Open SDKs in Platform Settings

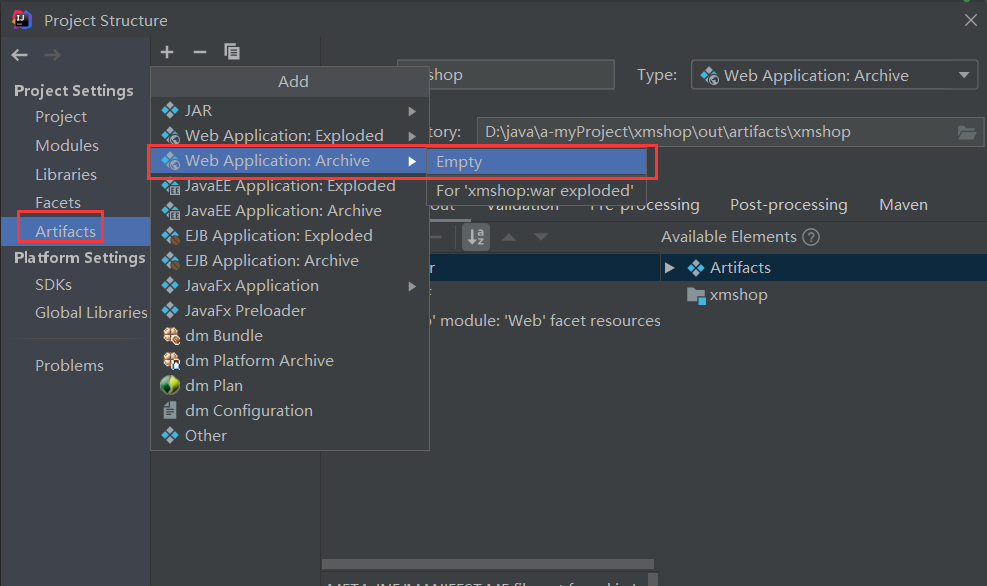(54, 285)
